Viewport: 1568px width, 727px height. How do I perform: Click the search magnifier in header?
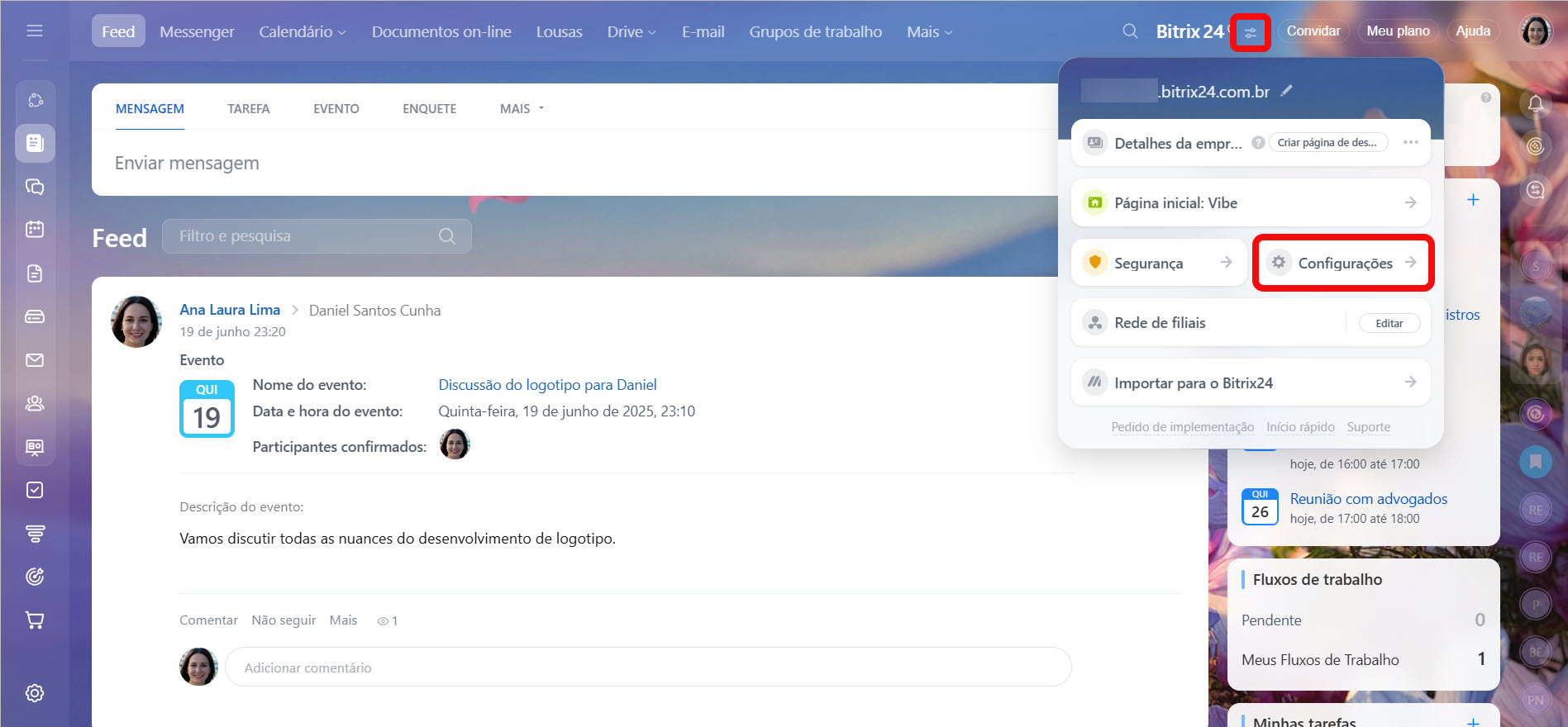coord(1130,31)
